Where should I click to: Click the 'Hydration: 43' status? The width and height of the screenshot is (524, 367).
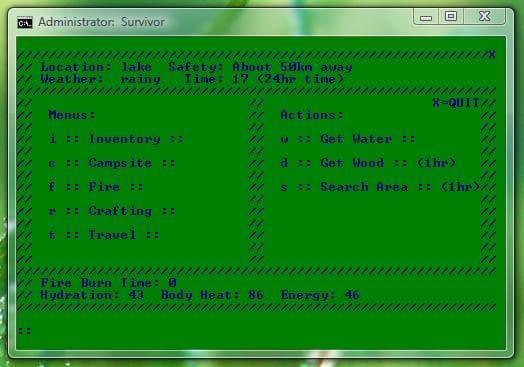(x=92, y=295)
